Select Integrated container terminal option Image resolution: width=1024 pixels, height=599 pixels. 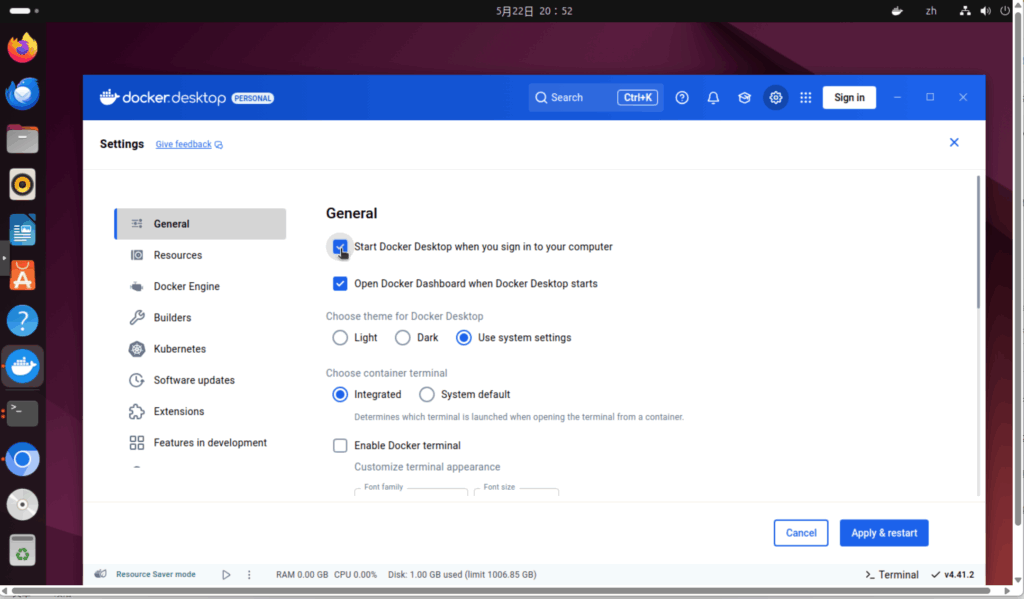[x=340, y=395]
